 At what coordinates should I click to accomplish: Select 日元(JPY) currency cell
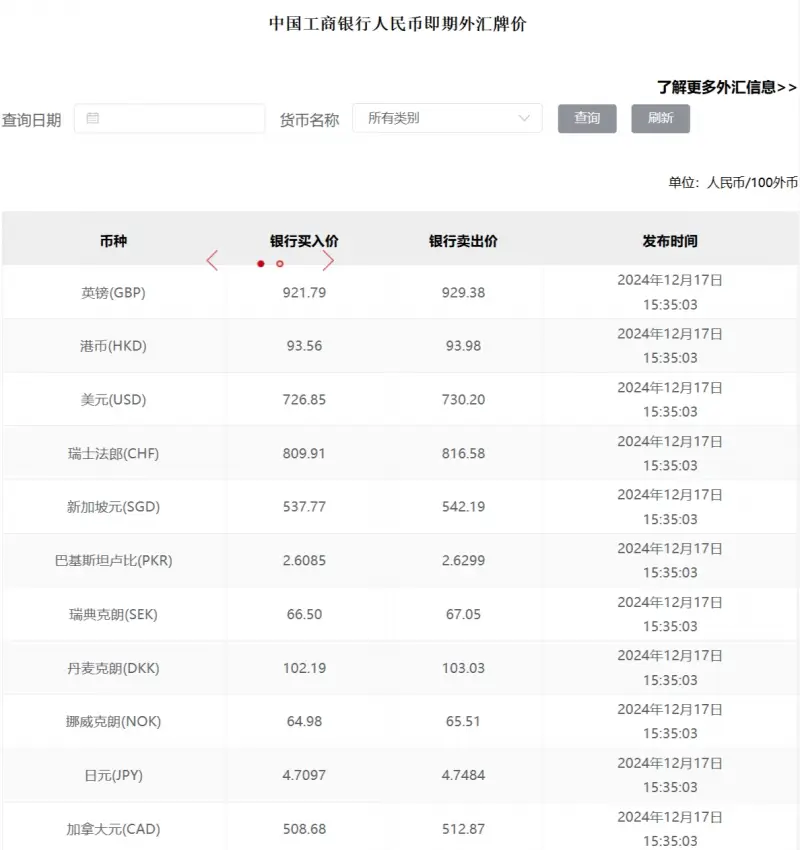113,775
